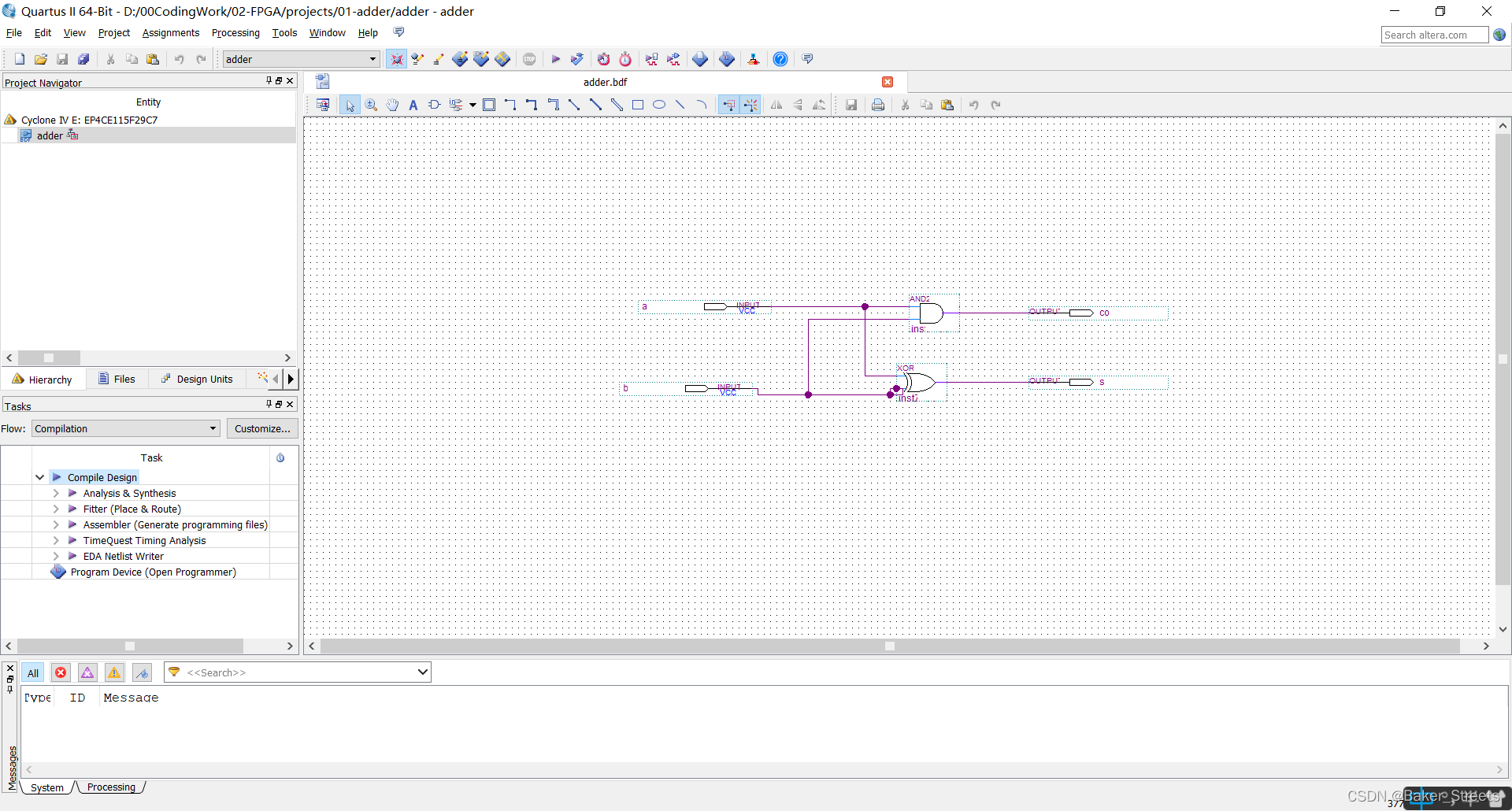Select the Block tool square icon

(489, 105)
